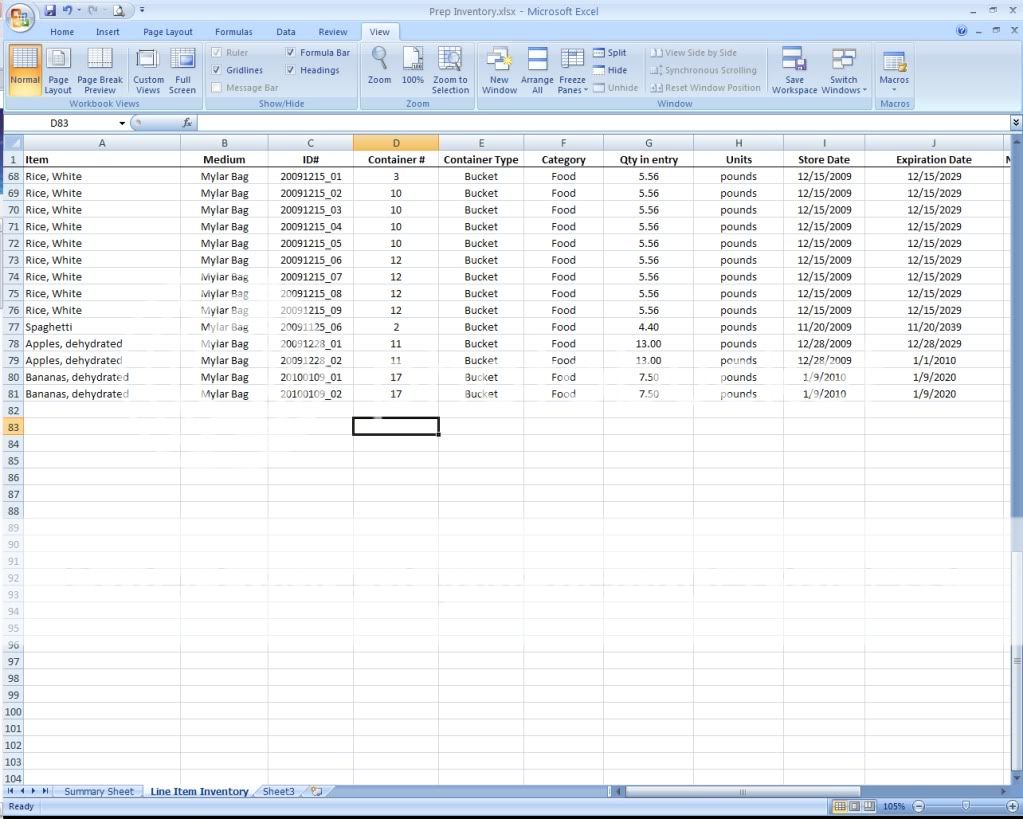Insert a new worksheet tab

click(317, 792)
